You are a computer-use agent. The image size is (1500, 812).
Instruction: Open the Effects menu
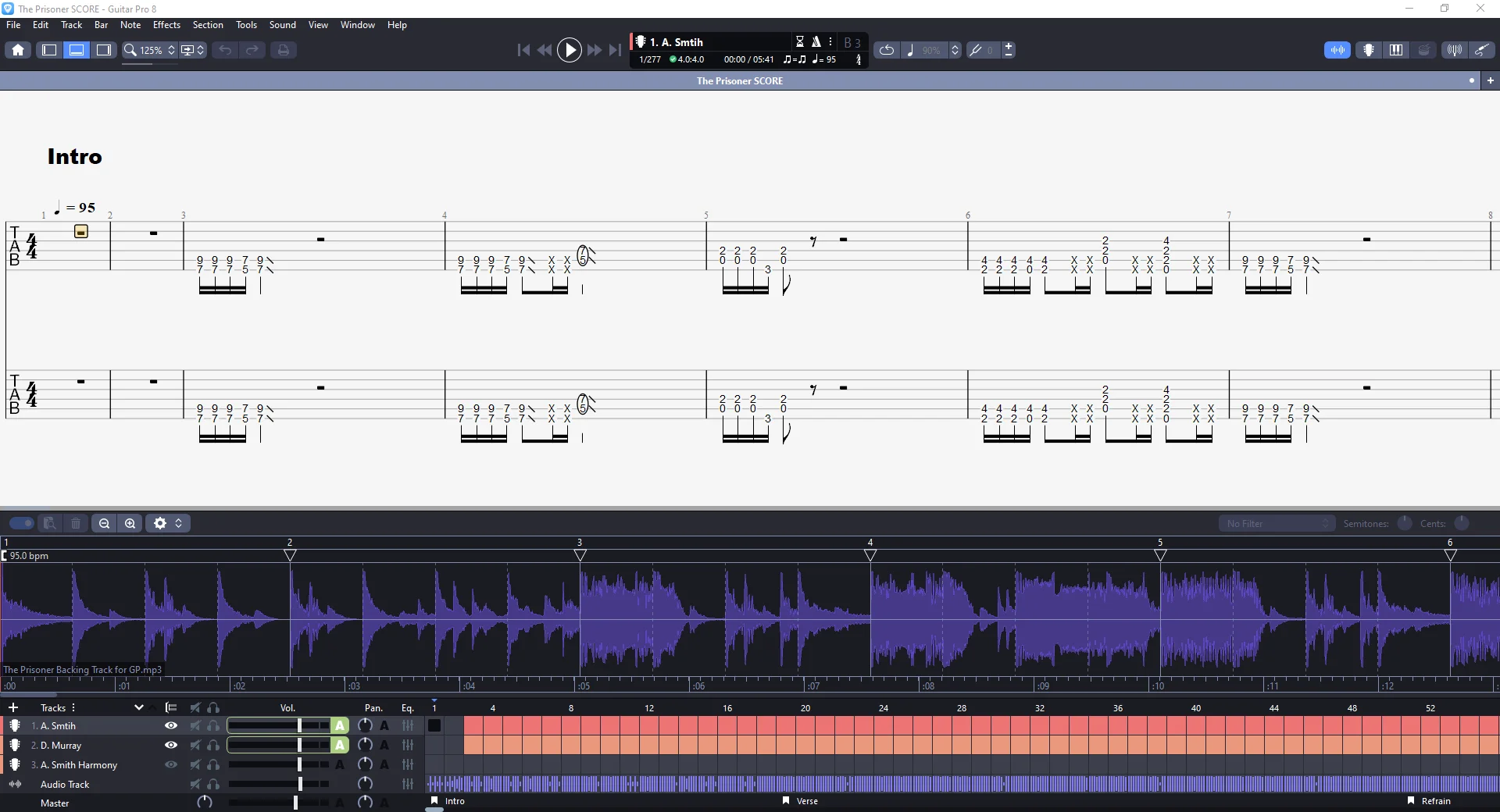coord(166,25)
